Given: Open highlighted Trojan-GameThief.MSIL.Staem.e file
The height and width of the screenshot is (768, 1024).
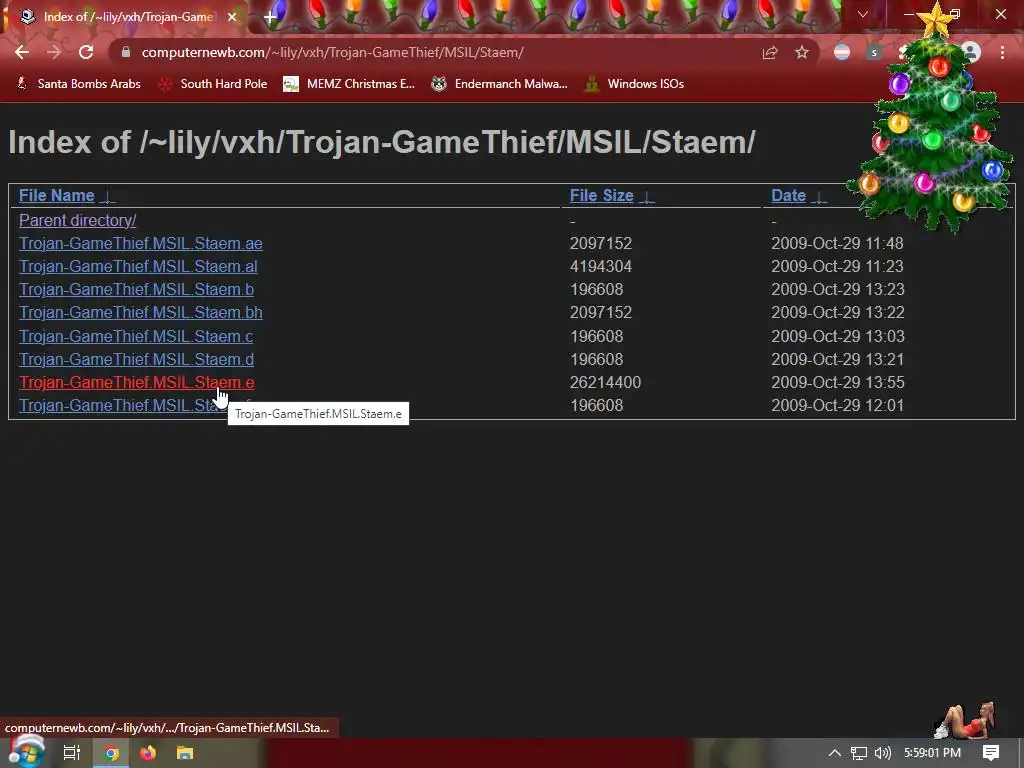Looking at the screenshot, I should (136, 382).
